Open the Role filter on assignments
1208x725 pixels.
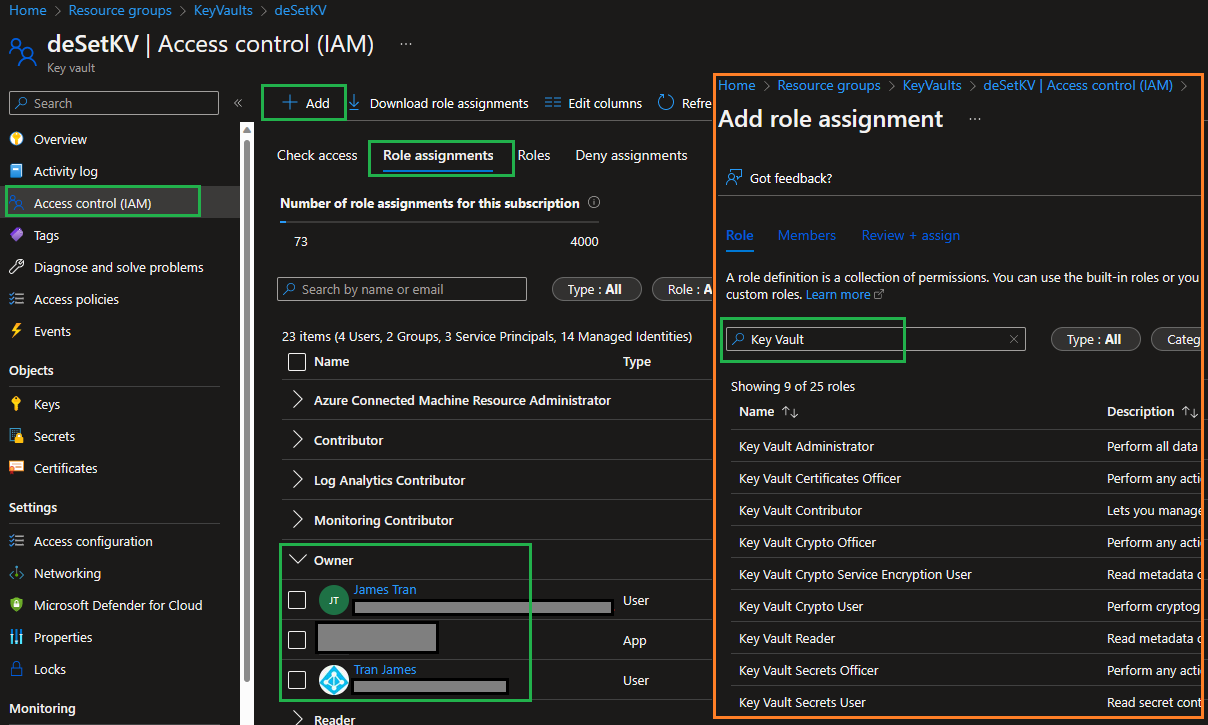point(682,289)
